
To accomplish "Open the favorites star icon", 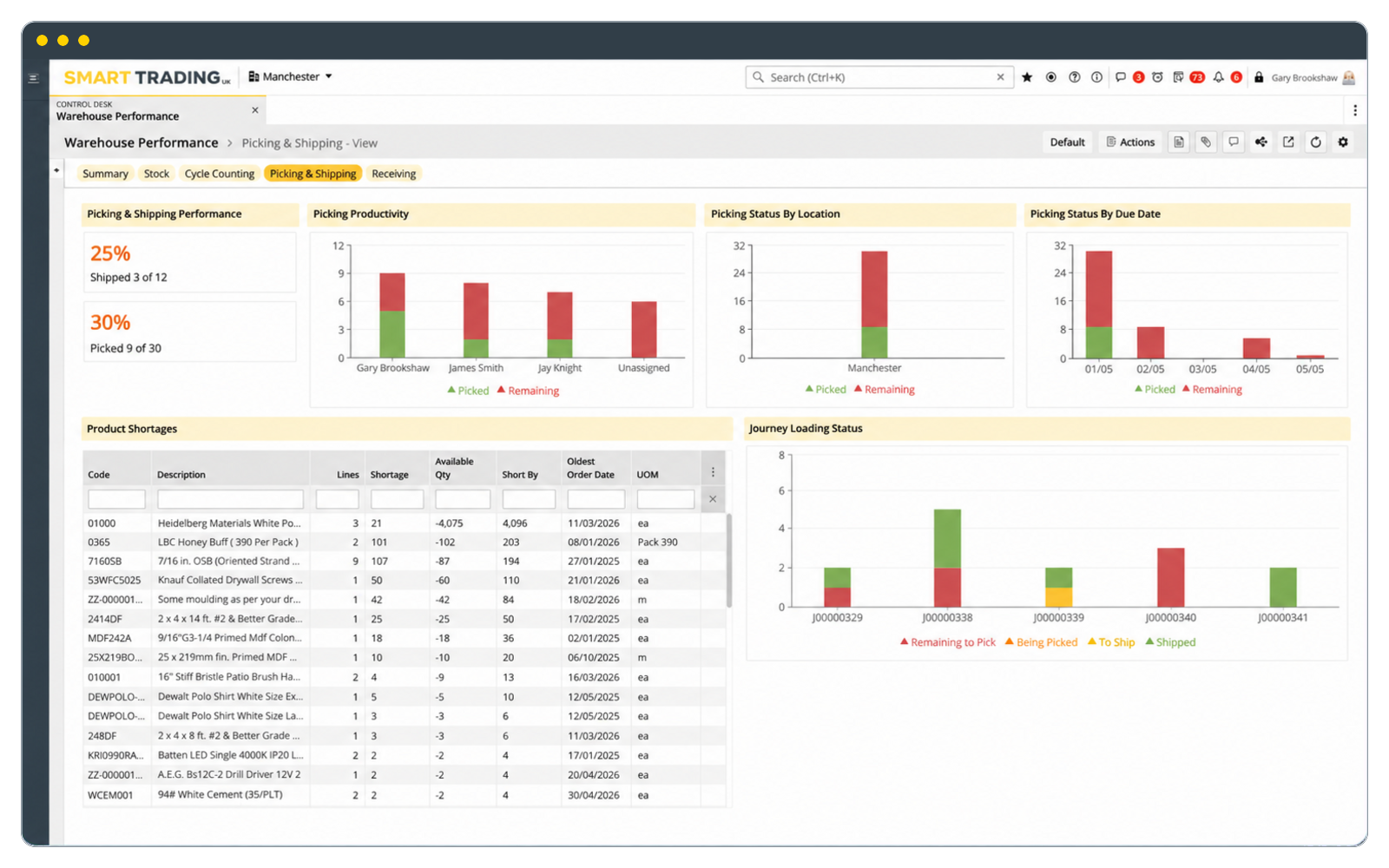I will 1027,77.
